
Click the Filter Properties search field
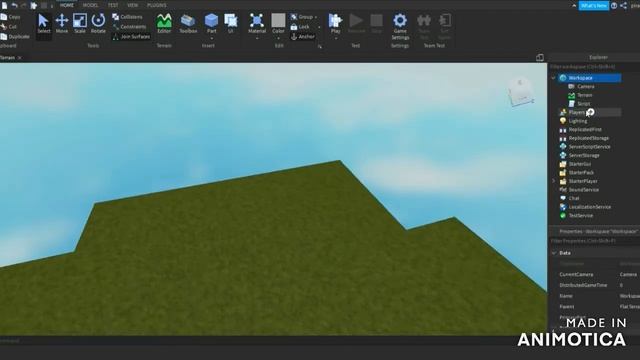594,241
